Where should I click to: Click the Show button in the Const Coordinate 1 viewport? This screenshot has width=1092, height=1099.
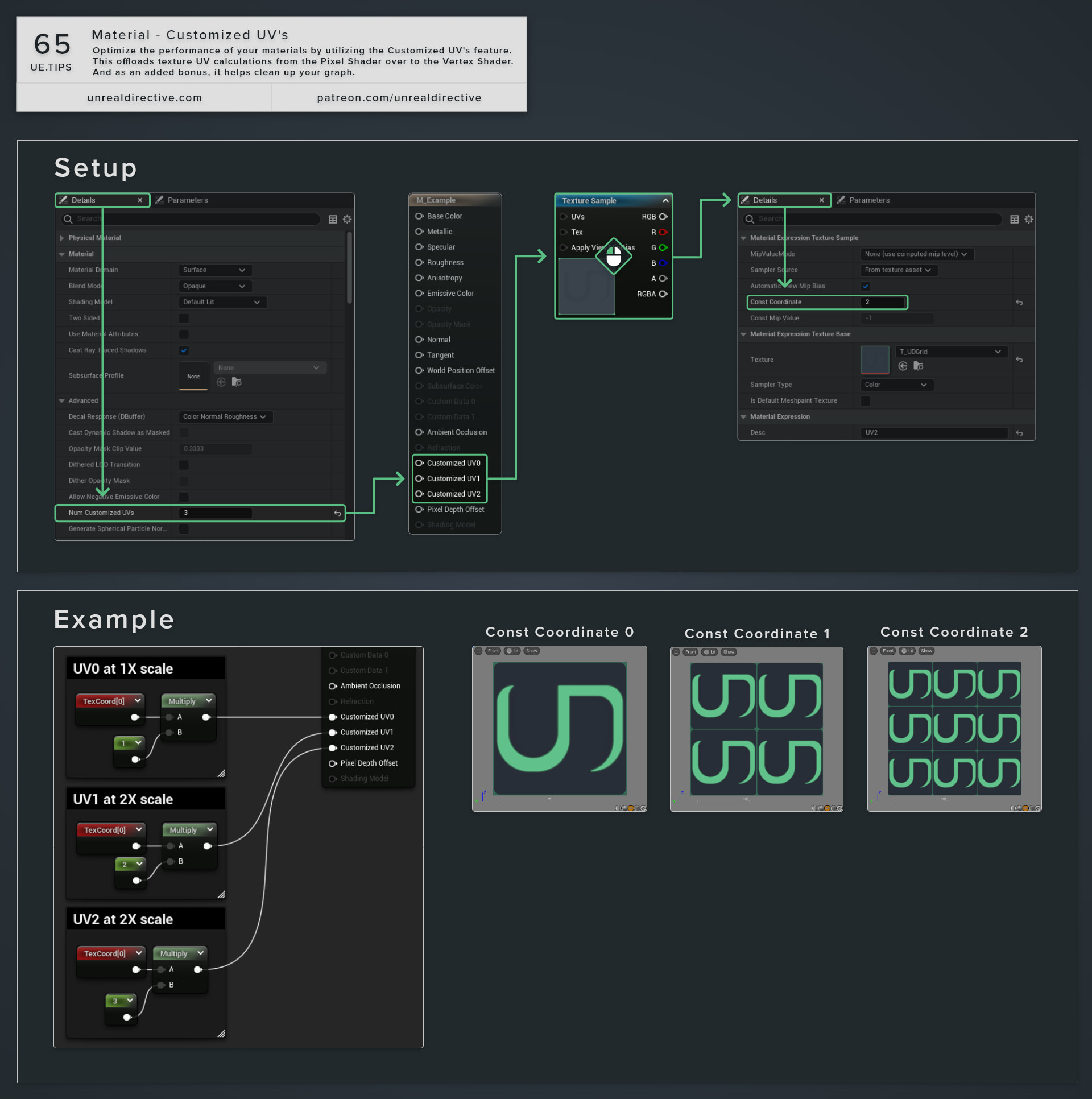(729, 652)
